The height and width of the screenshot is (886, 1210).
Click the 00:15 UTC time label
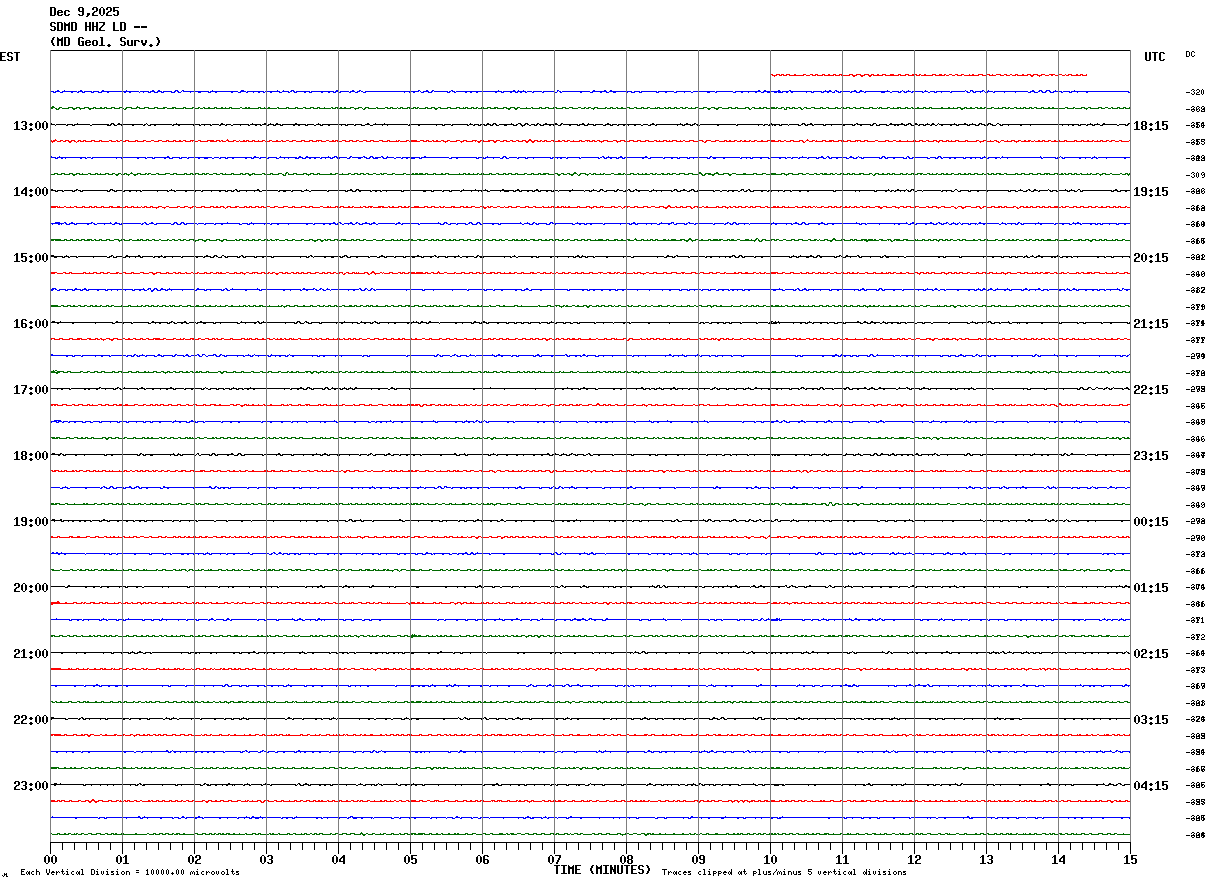click(x=1150, y=522)
